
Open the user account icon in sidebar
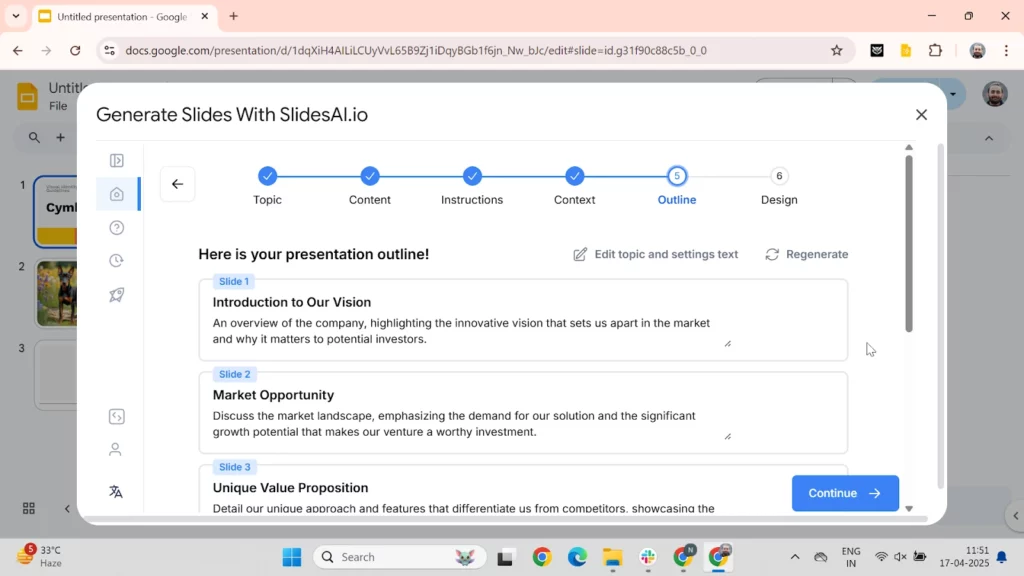[116, 450]
